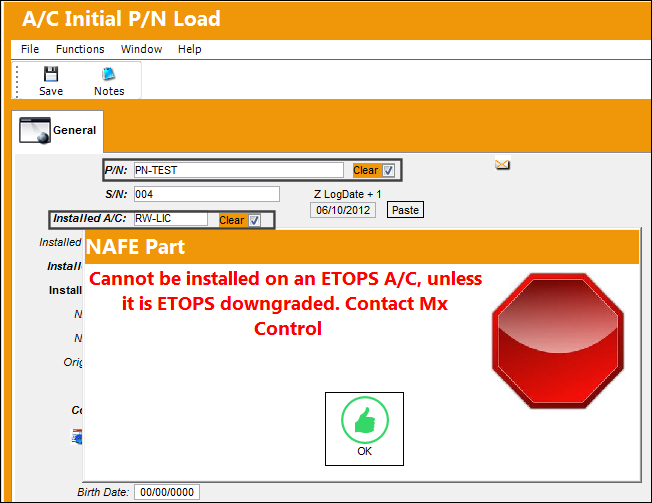Click the thumbs-up OK button
The image size is (652, 503).
(x=364, y=429)
